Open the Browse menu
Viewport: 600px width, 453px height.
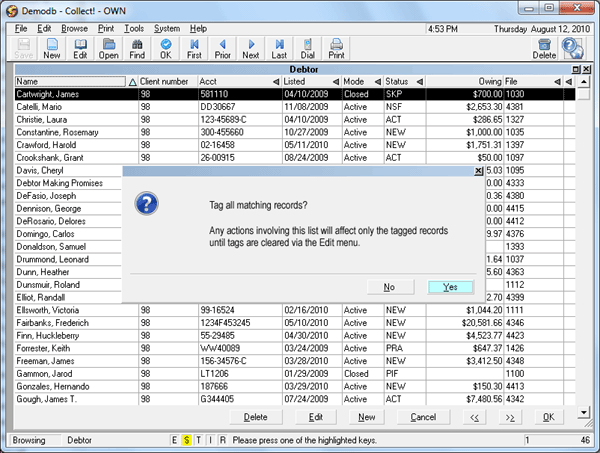click(74, 29)
